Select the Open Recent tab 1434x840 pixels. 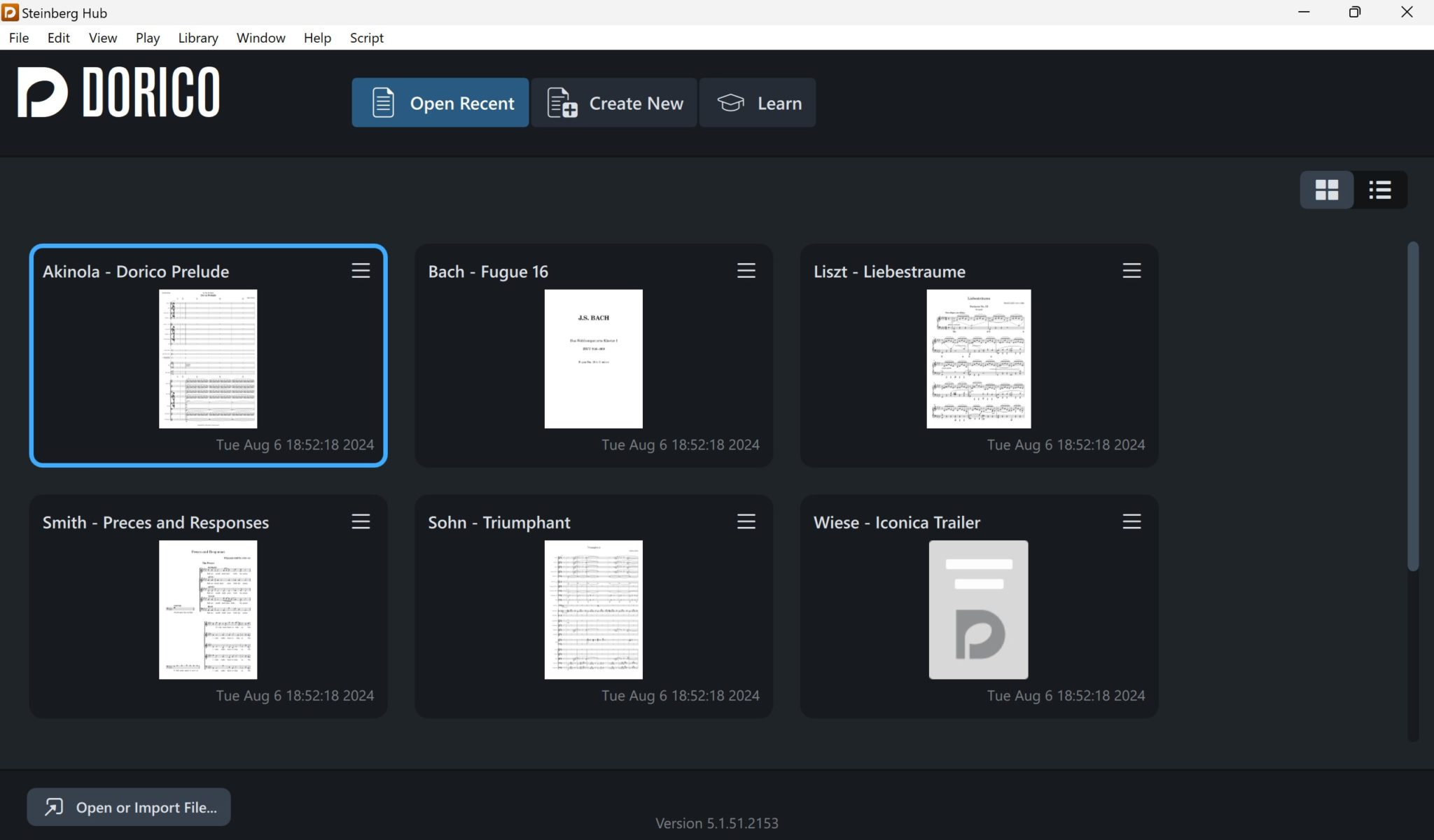[440, 103]
